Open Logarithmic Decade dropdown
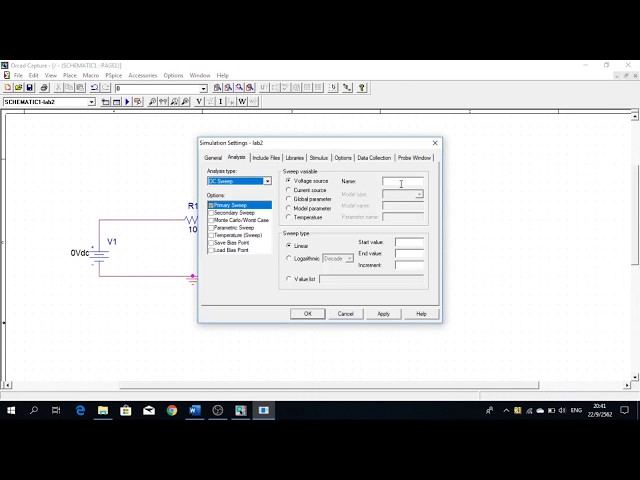 [349, 259]
